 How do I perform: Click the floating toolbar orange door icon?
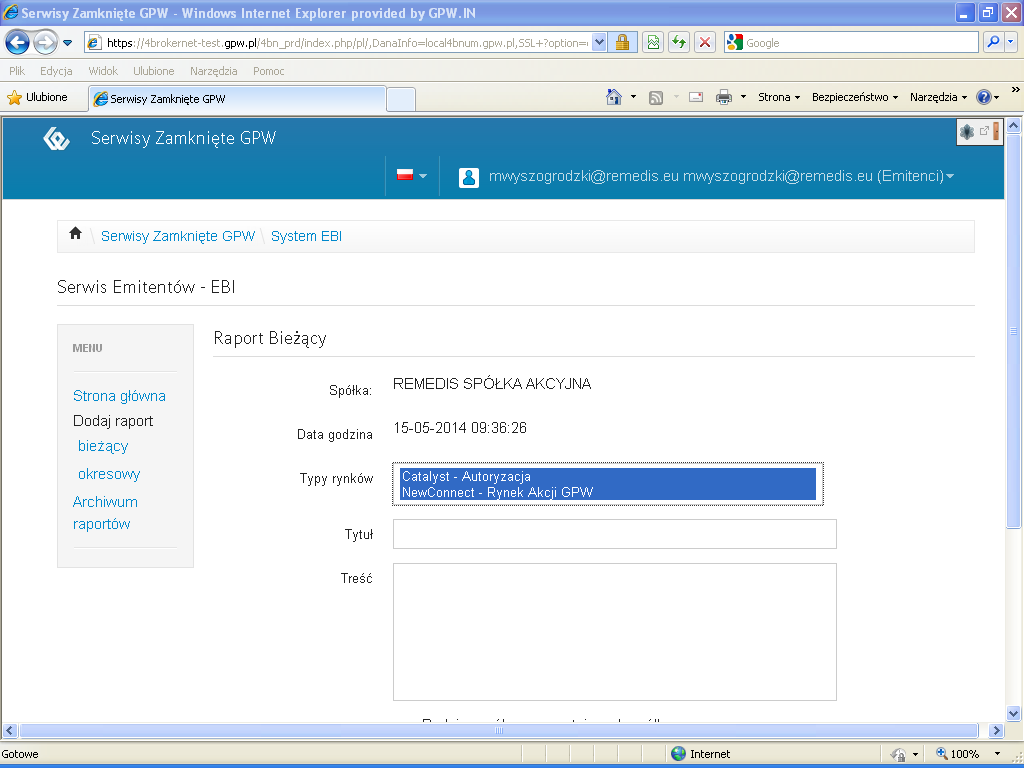pyautogui.click(x=996, y=131)
